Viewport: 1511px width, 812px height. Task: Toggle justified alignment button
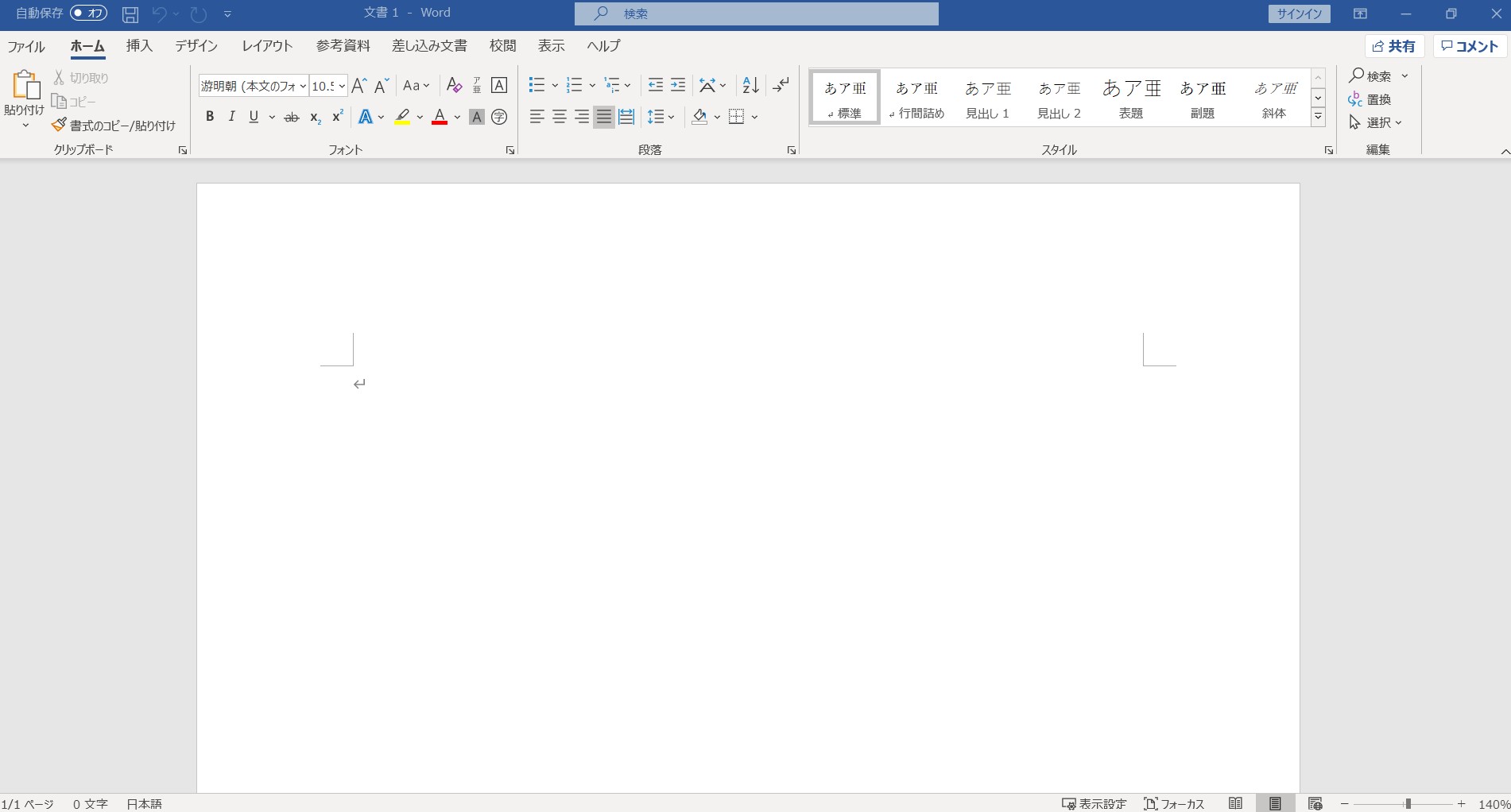pos(604,117)
